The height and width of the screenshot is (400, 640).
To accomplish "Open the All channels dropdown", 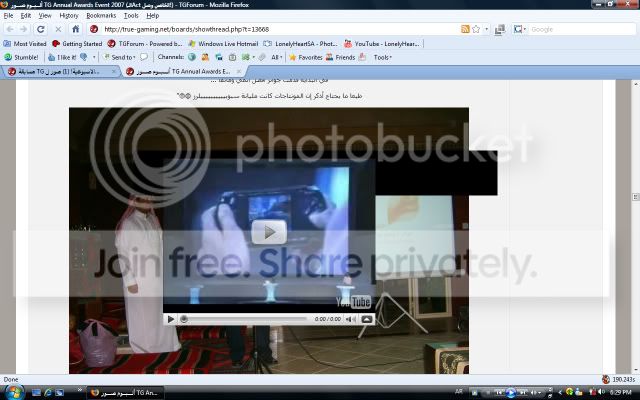I will tap(277, 57).
